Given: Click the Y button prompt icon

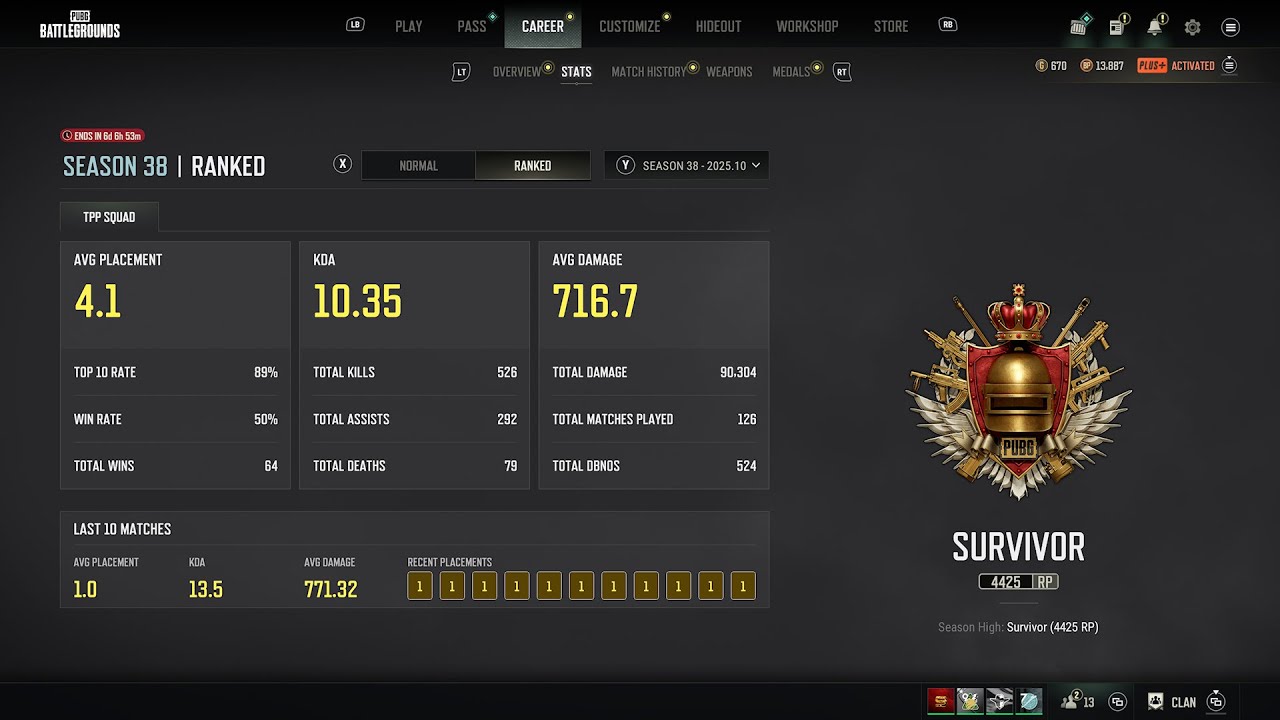Looking at the screenshot, I should click(x=626, y=165).
